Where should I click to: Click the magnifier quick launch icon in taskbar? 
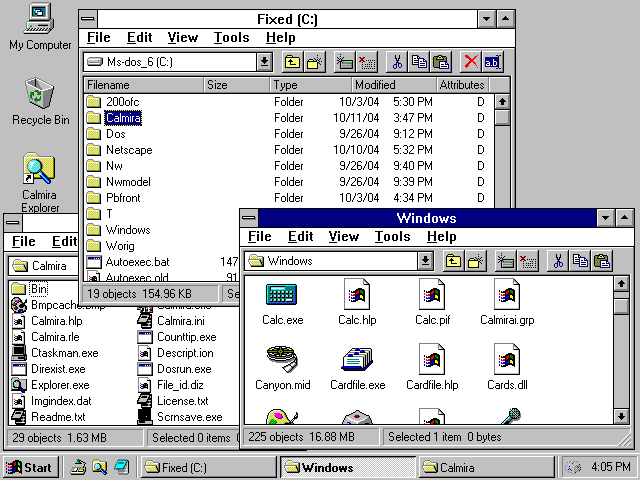click(x=99, y=467)
